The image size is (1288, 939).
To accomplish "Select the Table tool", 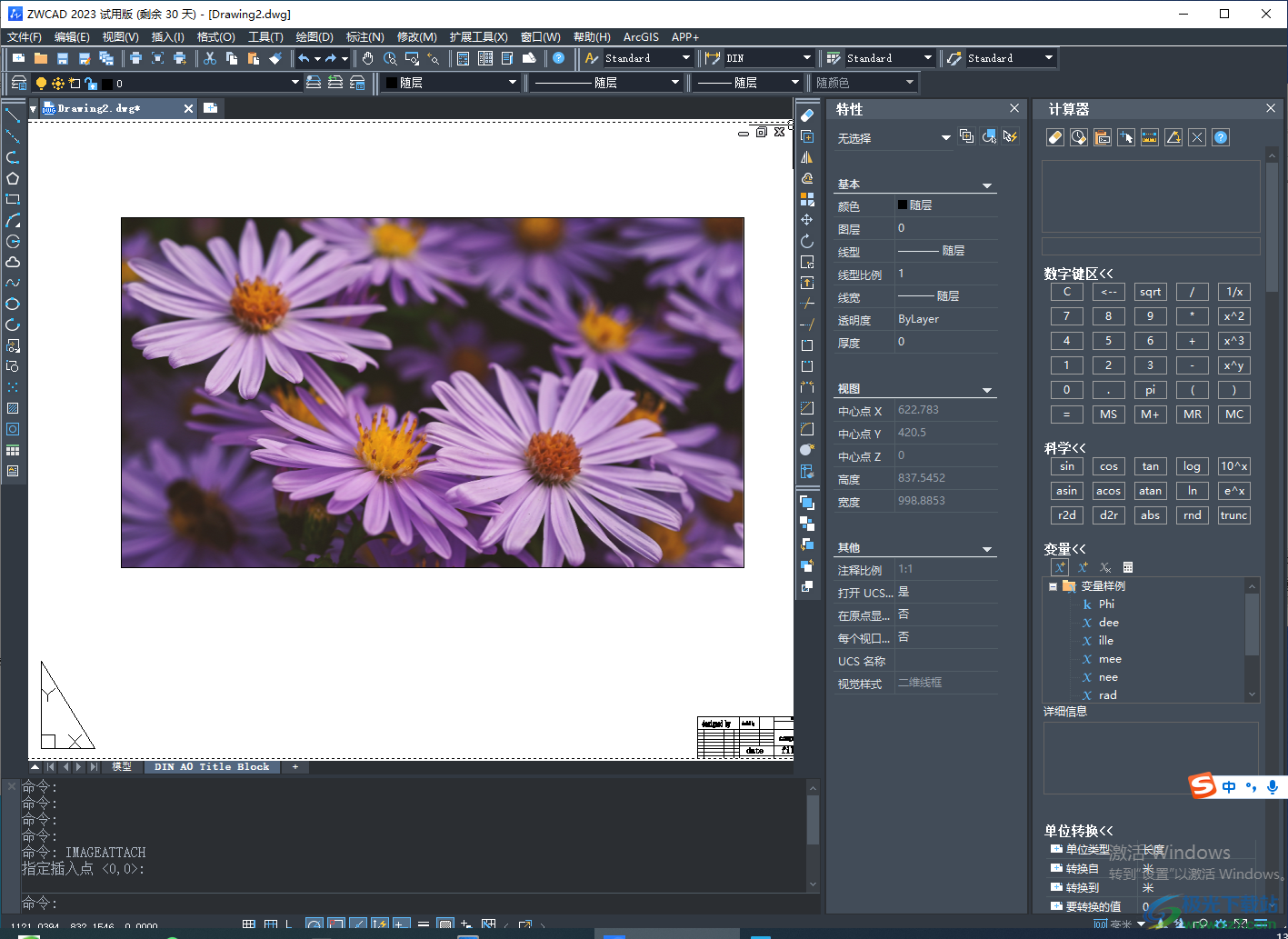I will (13, 450).
